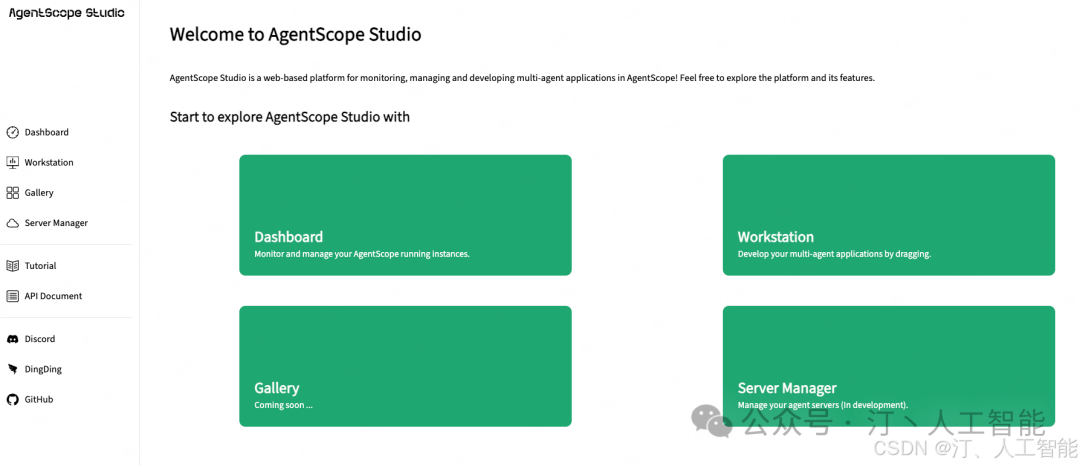This screenshot has height=466, width=1080.
Task: Open Dashboard from the sidebar label
Action: point(47,132)
